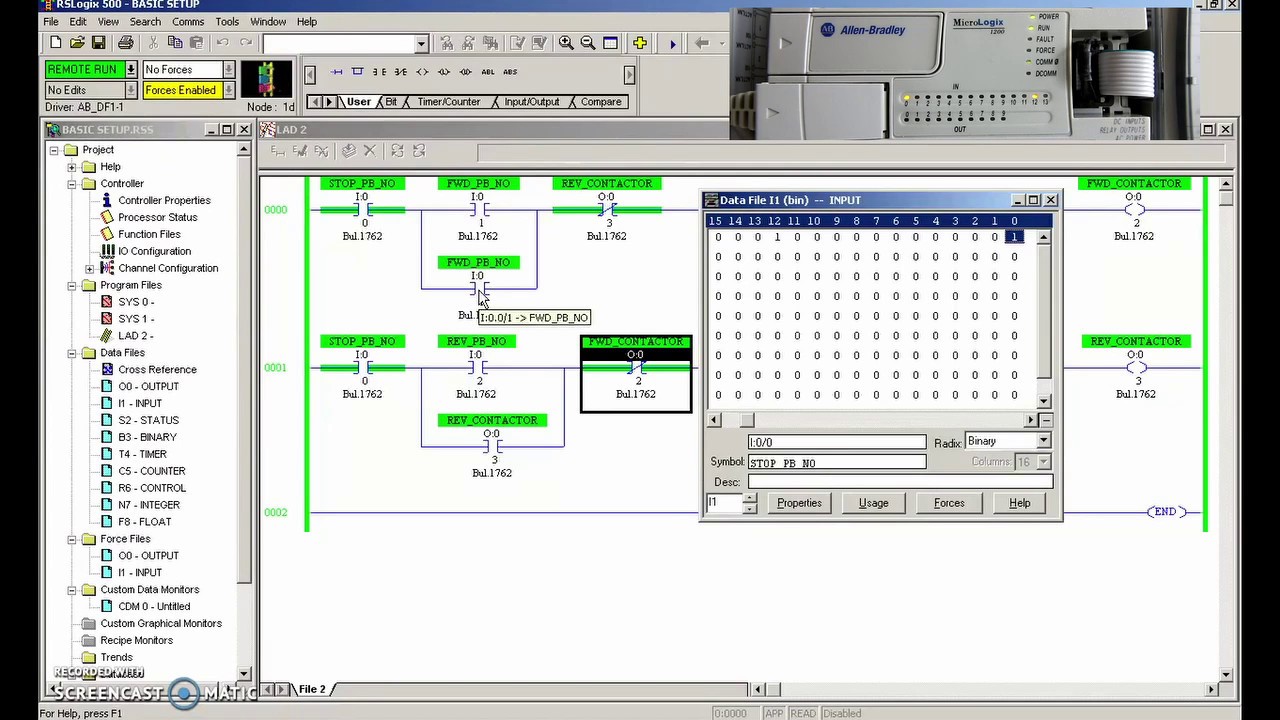
Task: Click the Zoom Out magnifier icon
Action: tap(588, 43)
